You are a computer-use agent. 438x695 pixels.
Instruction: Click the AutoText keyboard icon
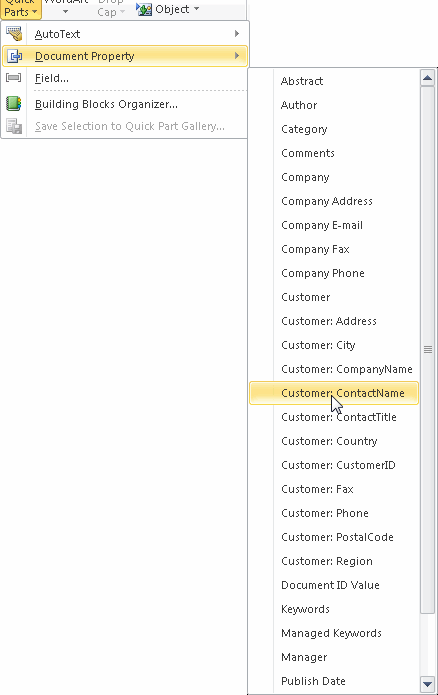(14, 34)
